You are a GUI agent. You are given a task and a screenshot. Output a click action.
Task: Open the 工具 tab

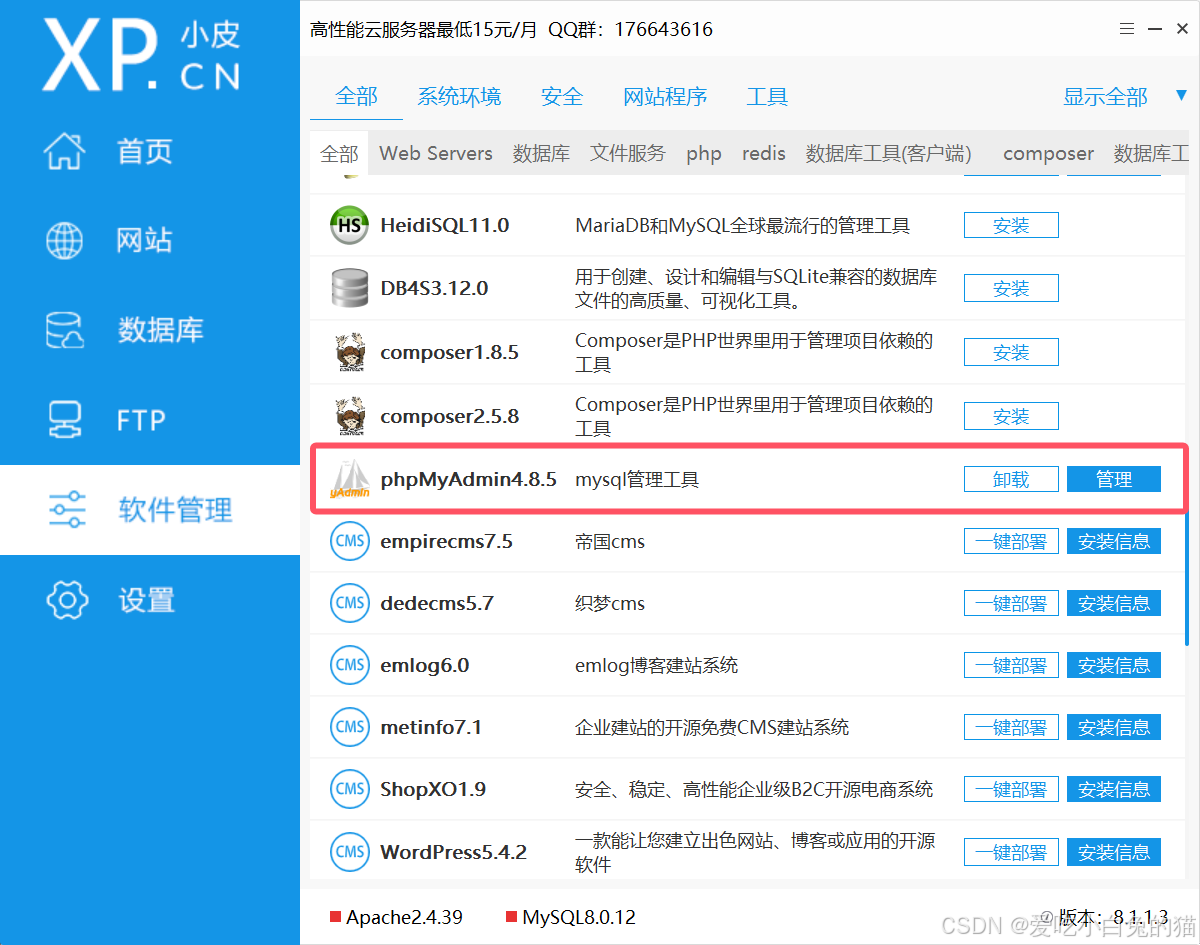[x=767, y=97]
